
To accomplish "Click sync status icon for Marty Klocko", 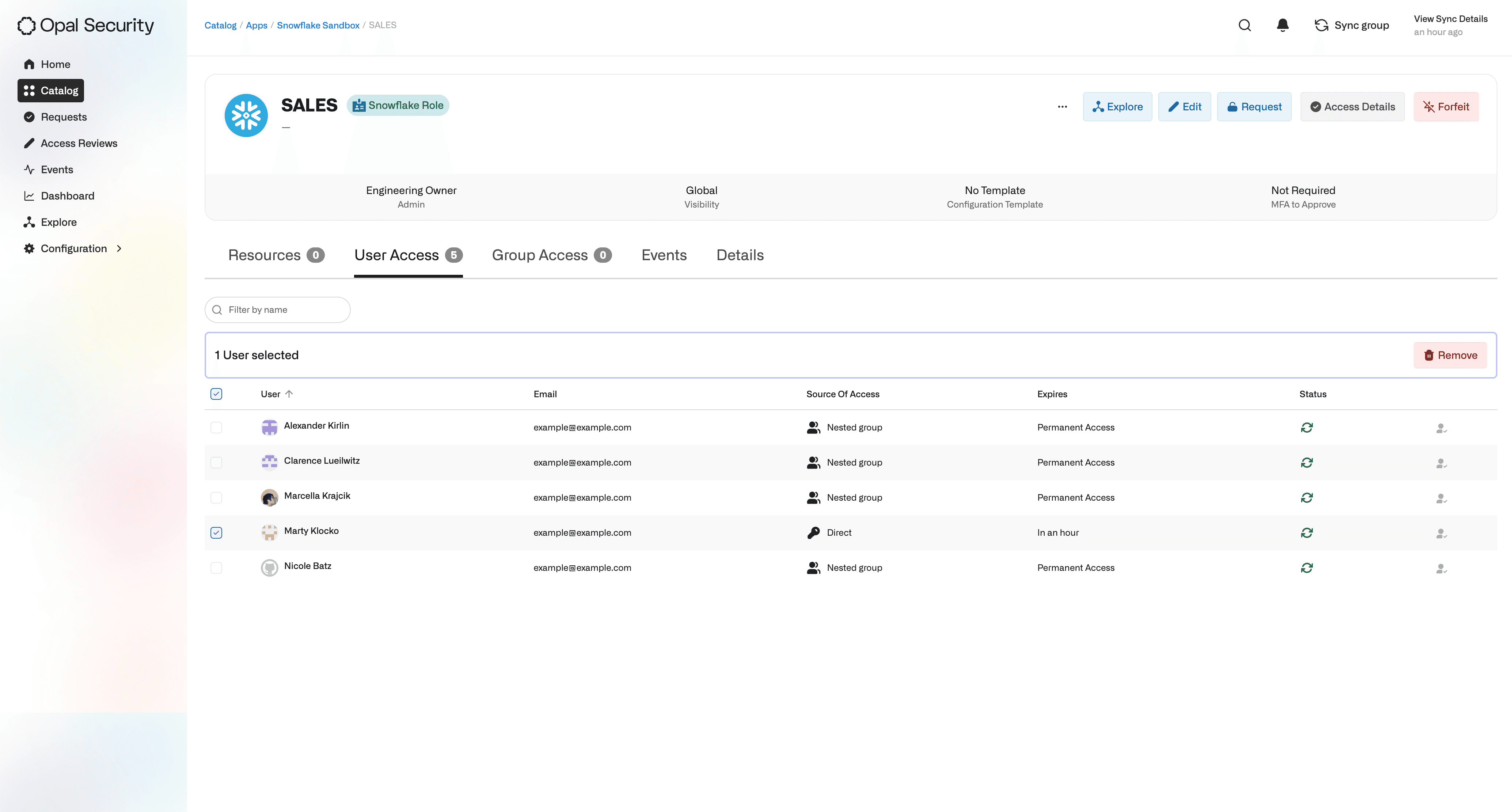I will 1307,532.
